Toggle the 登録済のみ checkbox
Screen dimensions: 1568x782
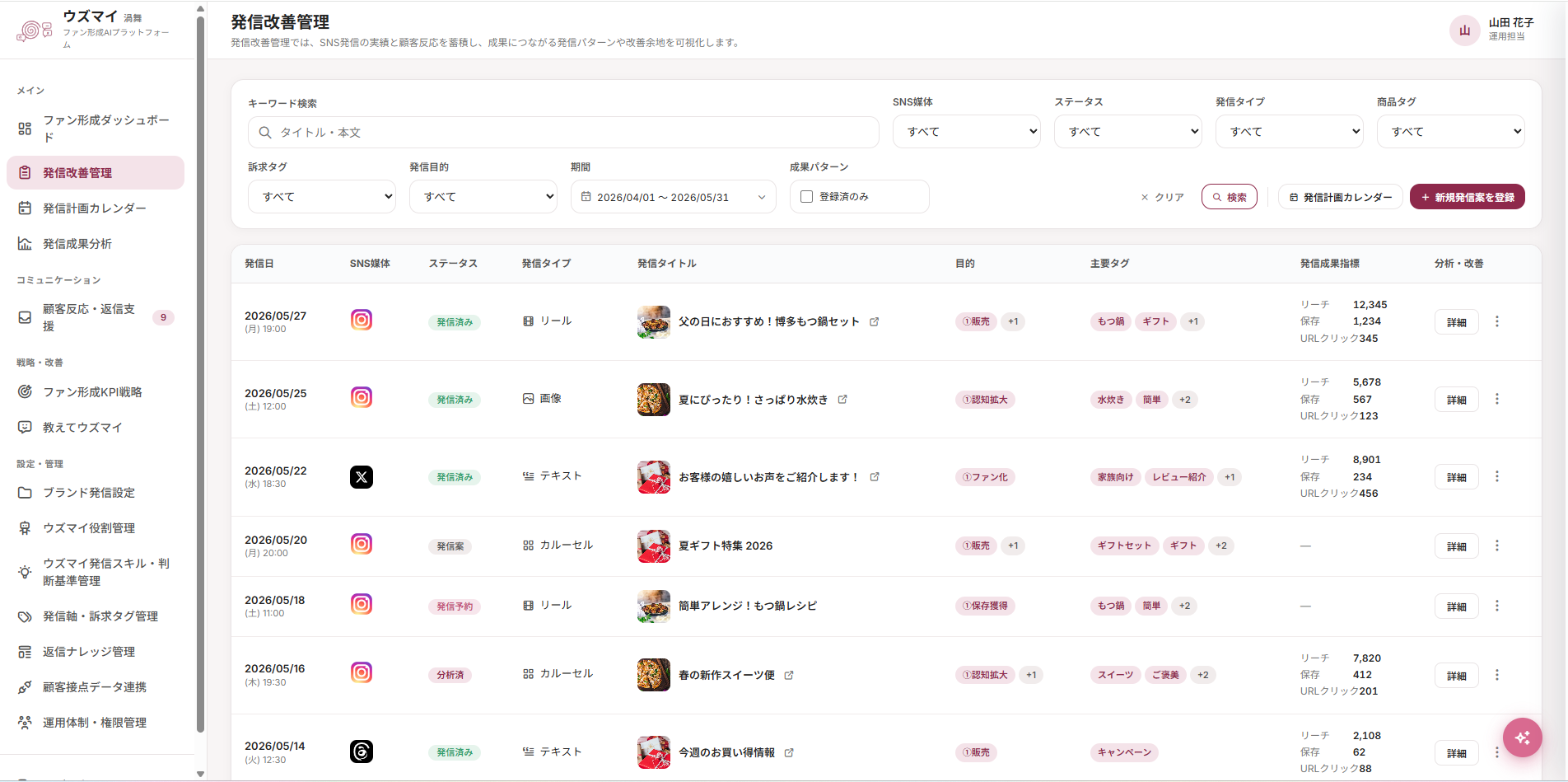[x=807, y=197]
